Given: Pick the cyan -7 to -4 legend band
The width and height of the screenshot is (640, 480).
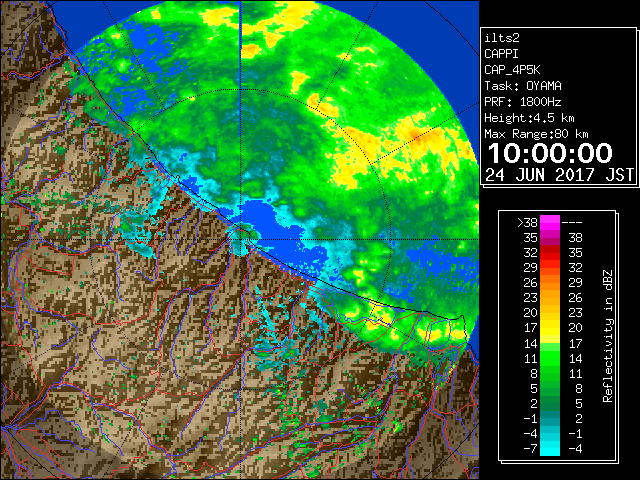Looking at the screenshot, I should pos(550,448).
